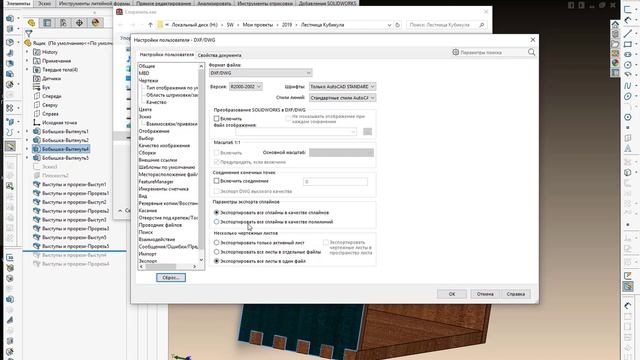This screenshot has width=640, height=360.
Task: Select export all sheets to separate files
Action: [216, 252]
